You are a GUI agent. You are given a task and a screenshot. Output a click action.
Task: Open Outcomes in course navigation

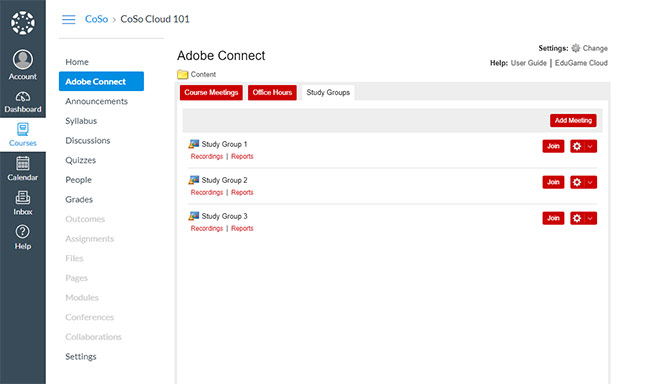pos(85,219)
